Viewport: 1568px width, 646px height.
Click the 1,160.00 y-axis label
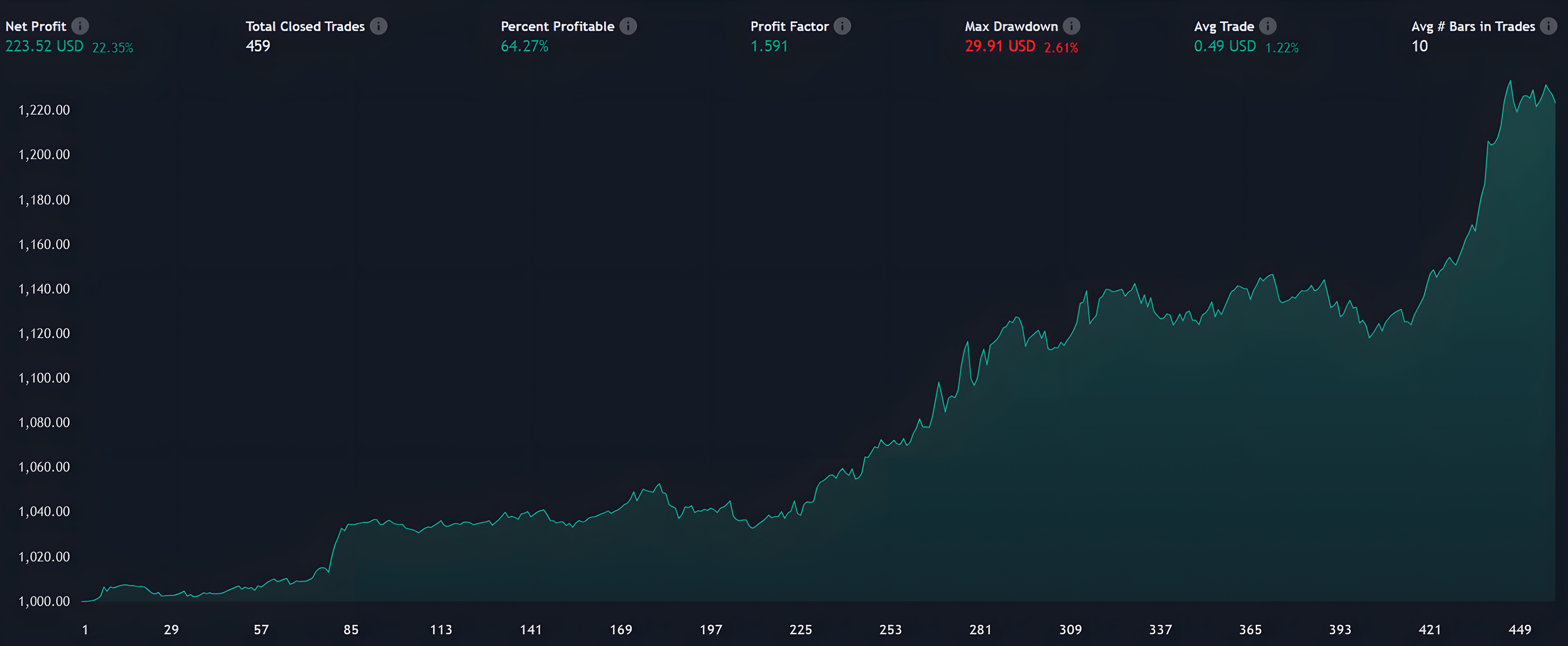(x=44, y=244)
